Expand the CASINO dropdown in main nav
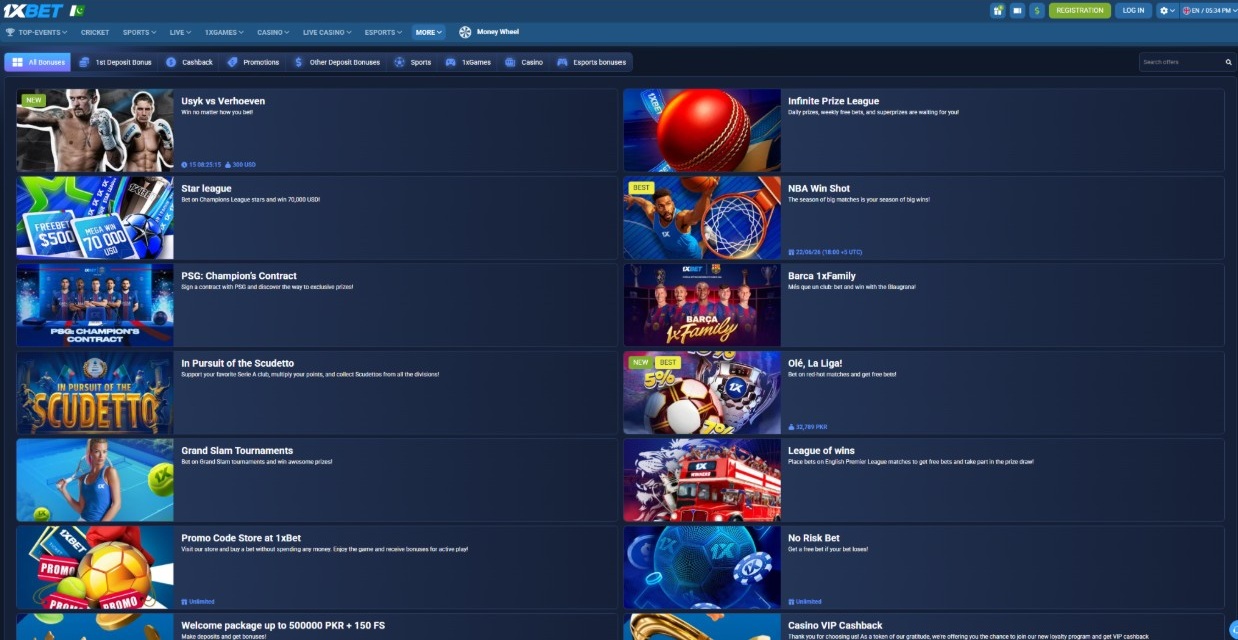Screen dimensions: 1238x640 point(273,32)
